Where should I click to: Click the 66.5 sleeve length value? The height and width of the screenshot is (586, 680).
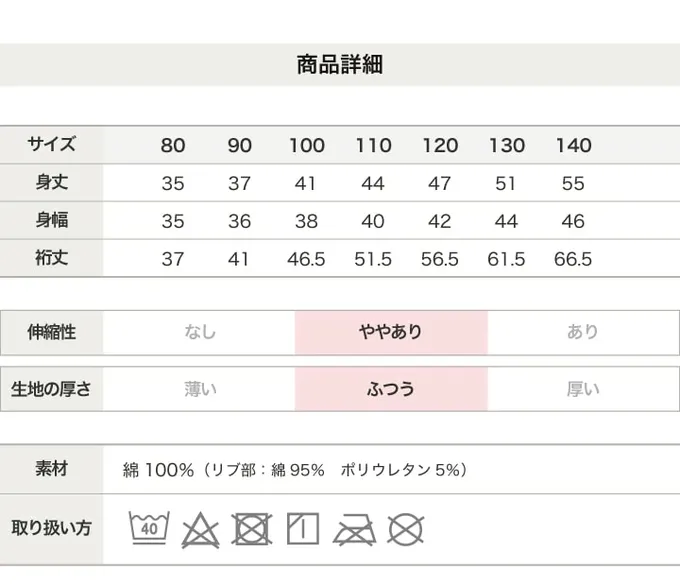pos(573,259)
